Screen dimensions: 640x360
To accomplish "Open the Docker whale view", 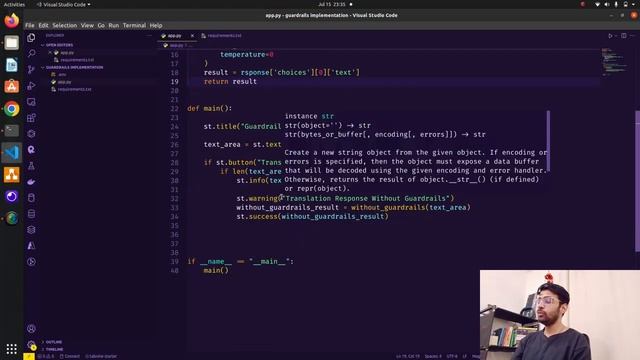I will click(31, 182).
